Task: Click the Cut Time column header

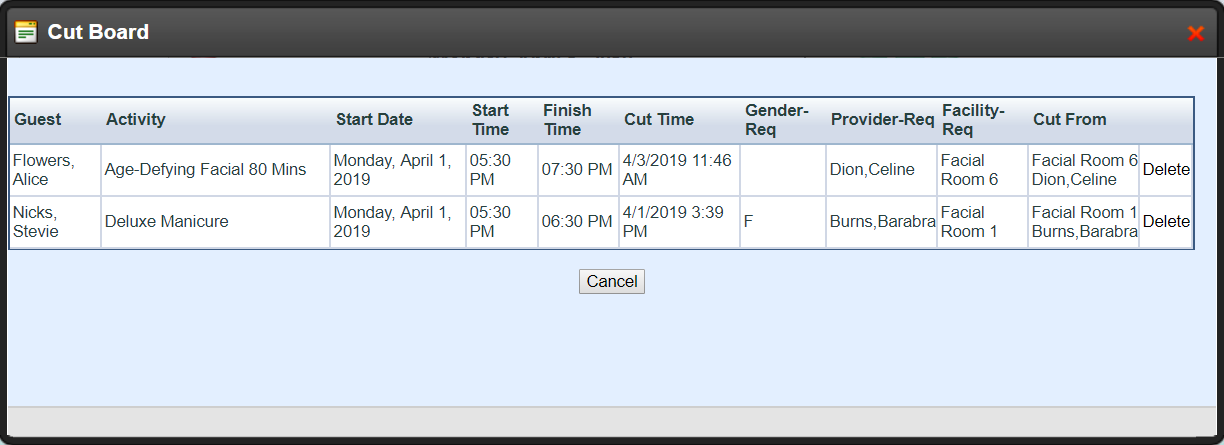Action: tap(659, 120)
